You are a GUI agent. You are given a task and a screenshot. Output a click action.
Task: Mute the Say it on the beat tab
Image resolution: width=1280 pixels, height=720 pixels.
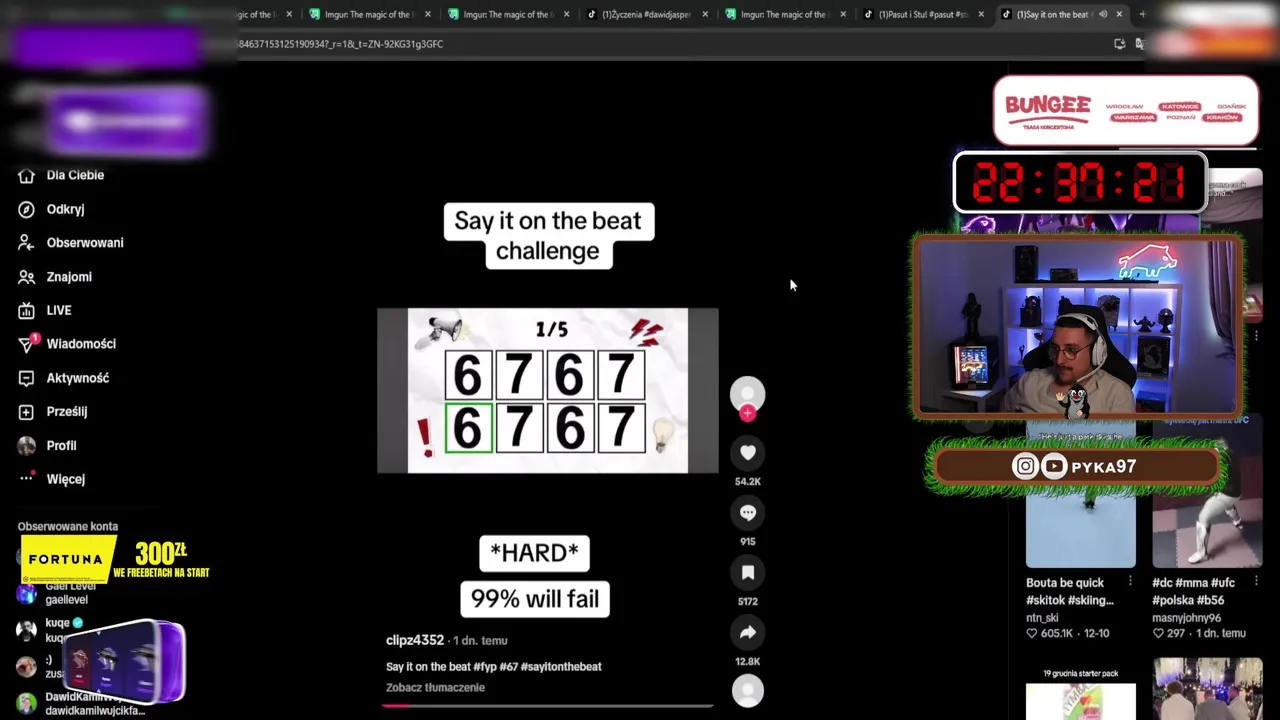click(1103, 14)
